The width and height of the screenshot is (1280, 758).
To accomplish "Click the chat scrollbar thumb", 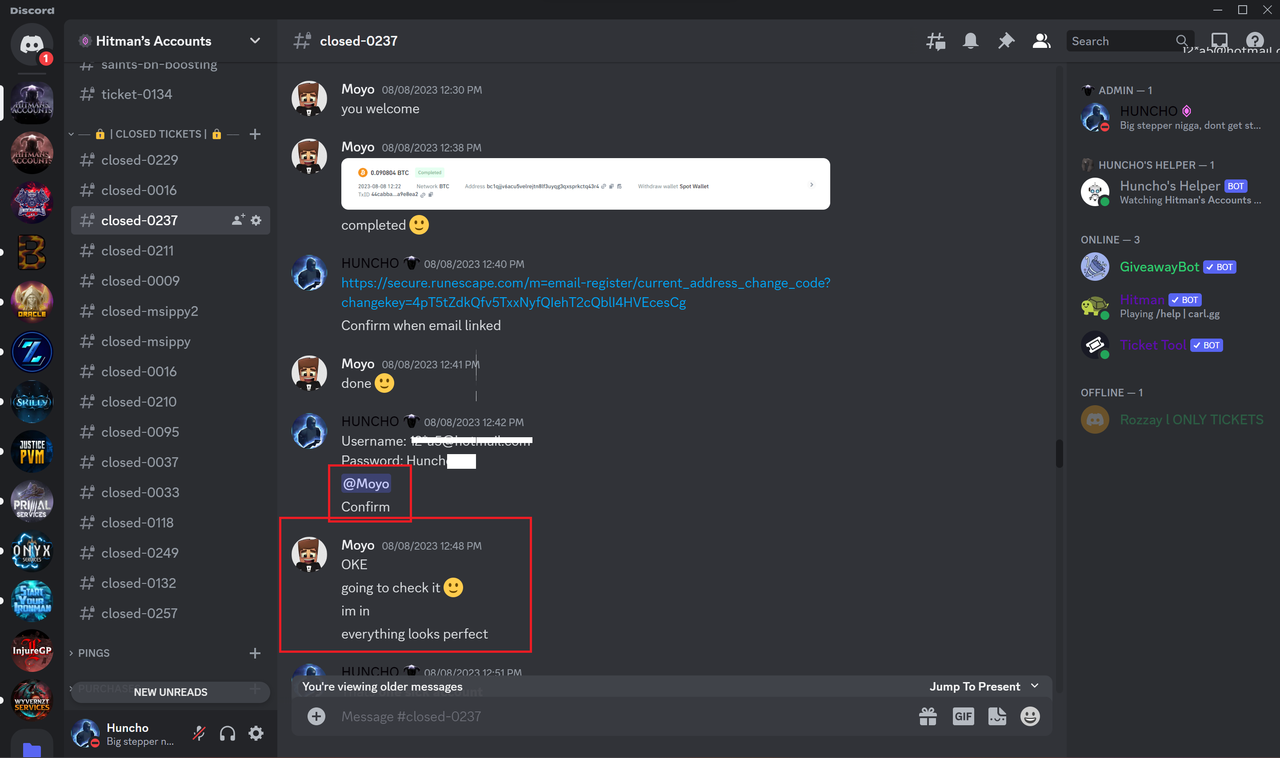I will click(x=1059, y=453).
